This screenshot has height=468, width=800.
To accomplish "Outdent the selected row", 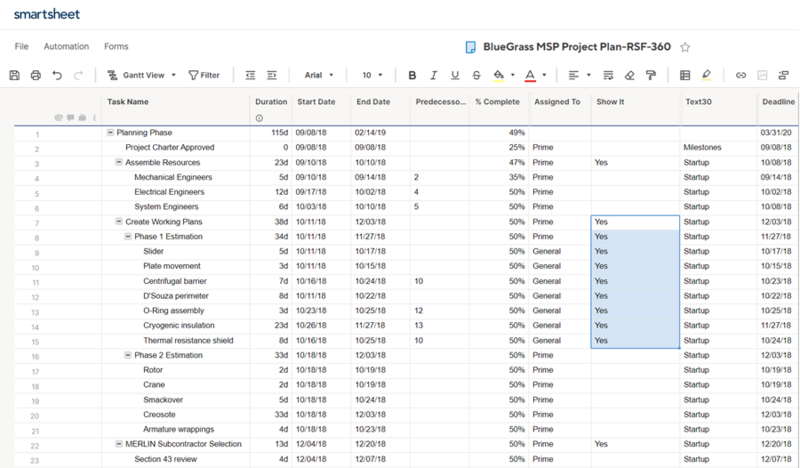I will tap(250, 75).
